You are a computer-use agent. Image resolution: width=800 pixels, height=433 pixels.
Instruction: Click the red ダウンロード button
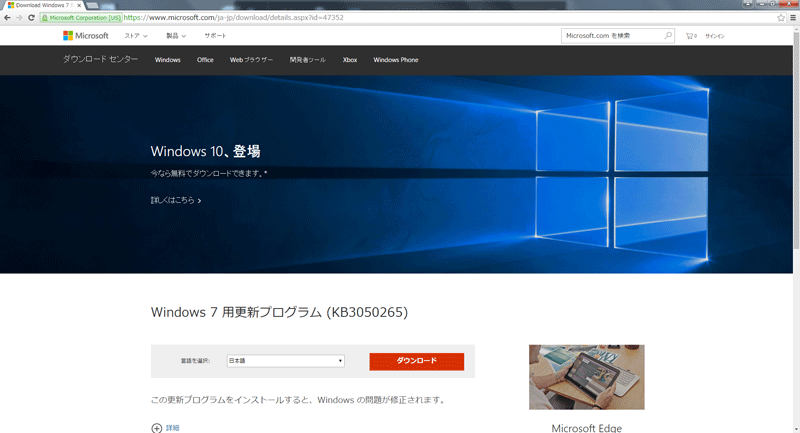pos(417,361)
